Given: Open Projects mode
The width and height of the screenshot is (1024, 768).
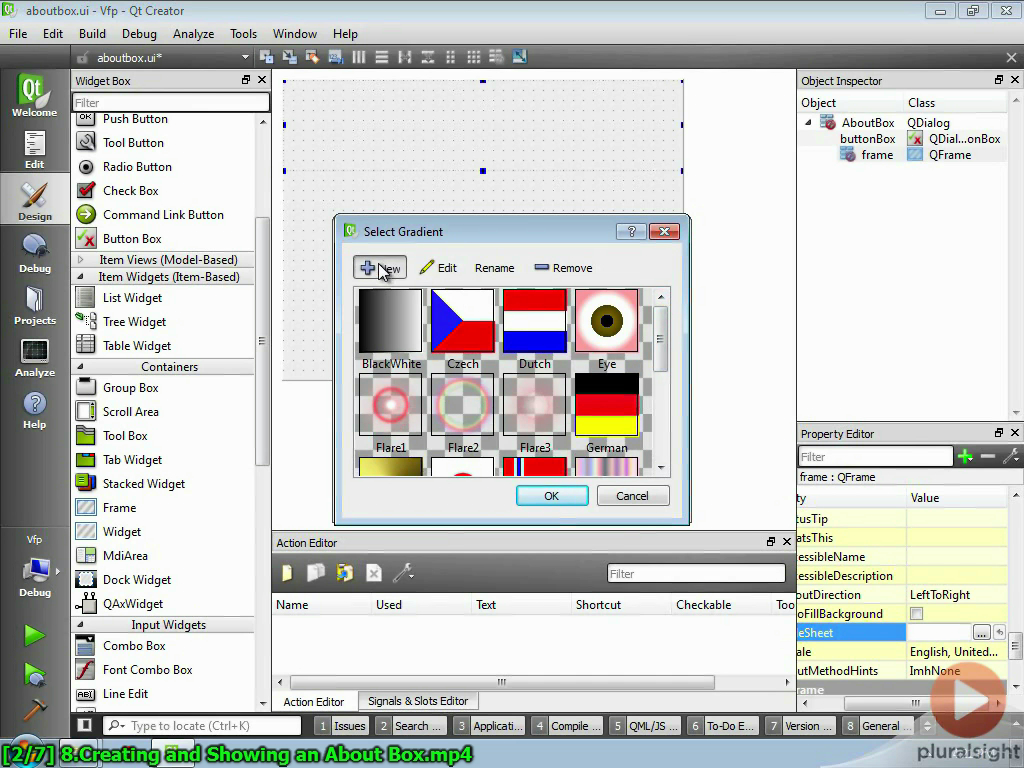Looking at the screenshot, I should click(x=35, y=305).
